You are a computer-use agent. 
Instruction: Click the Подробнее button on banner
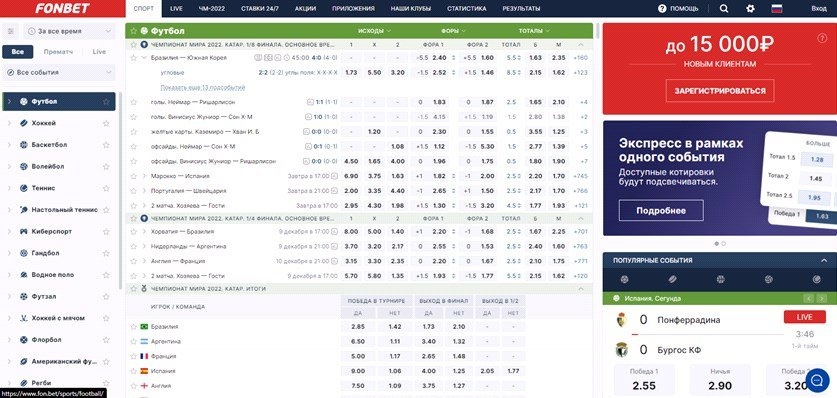(661, 210)
